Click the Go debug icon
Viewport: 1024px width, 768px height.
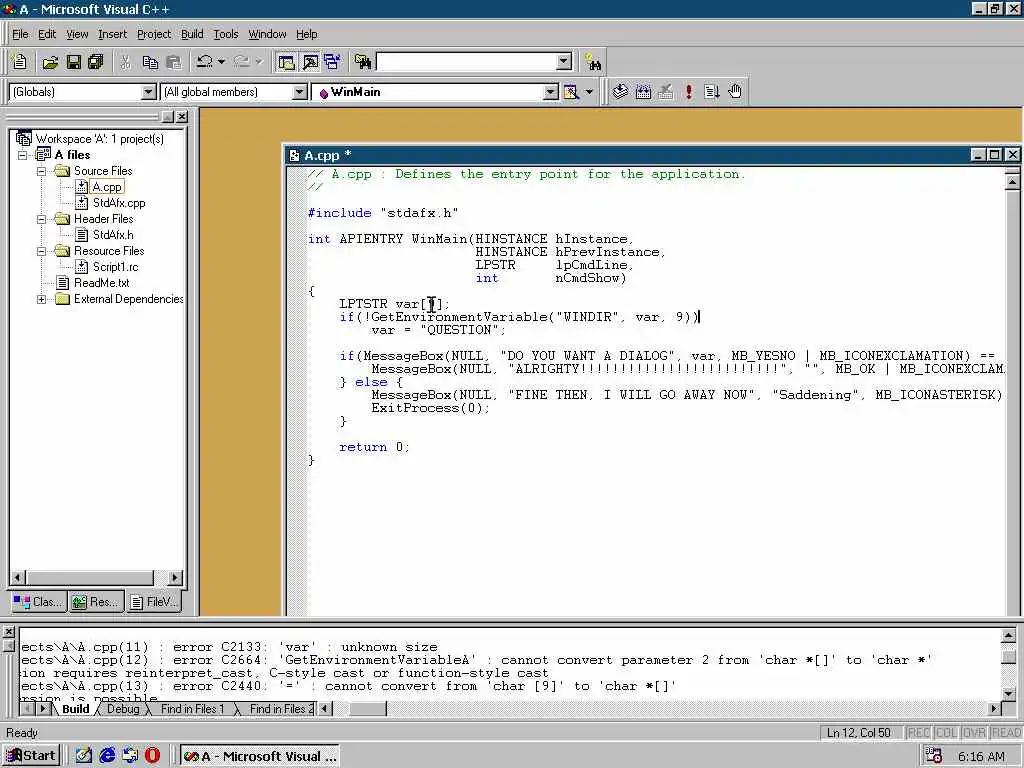[x=712, y=92]
